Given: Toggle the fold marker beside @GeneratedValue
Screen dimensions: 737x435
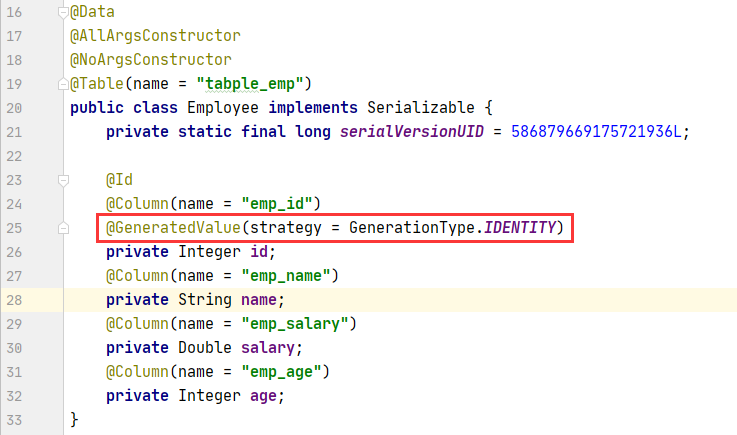Looking at the screenshot, I should (64, 230).
